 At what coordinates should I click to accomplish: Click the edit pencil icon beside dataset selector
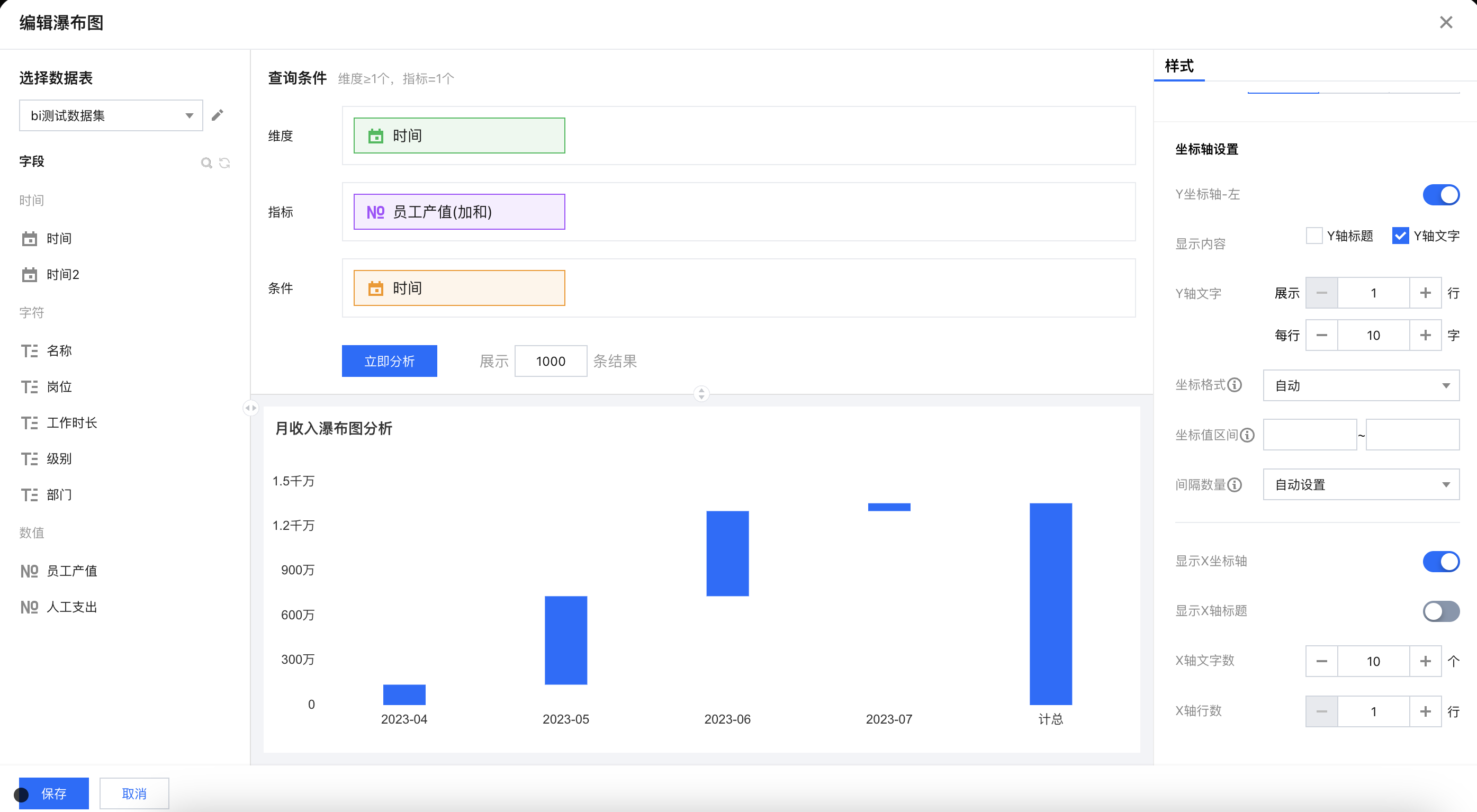(x=217, y=115)
